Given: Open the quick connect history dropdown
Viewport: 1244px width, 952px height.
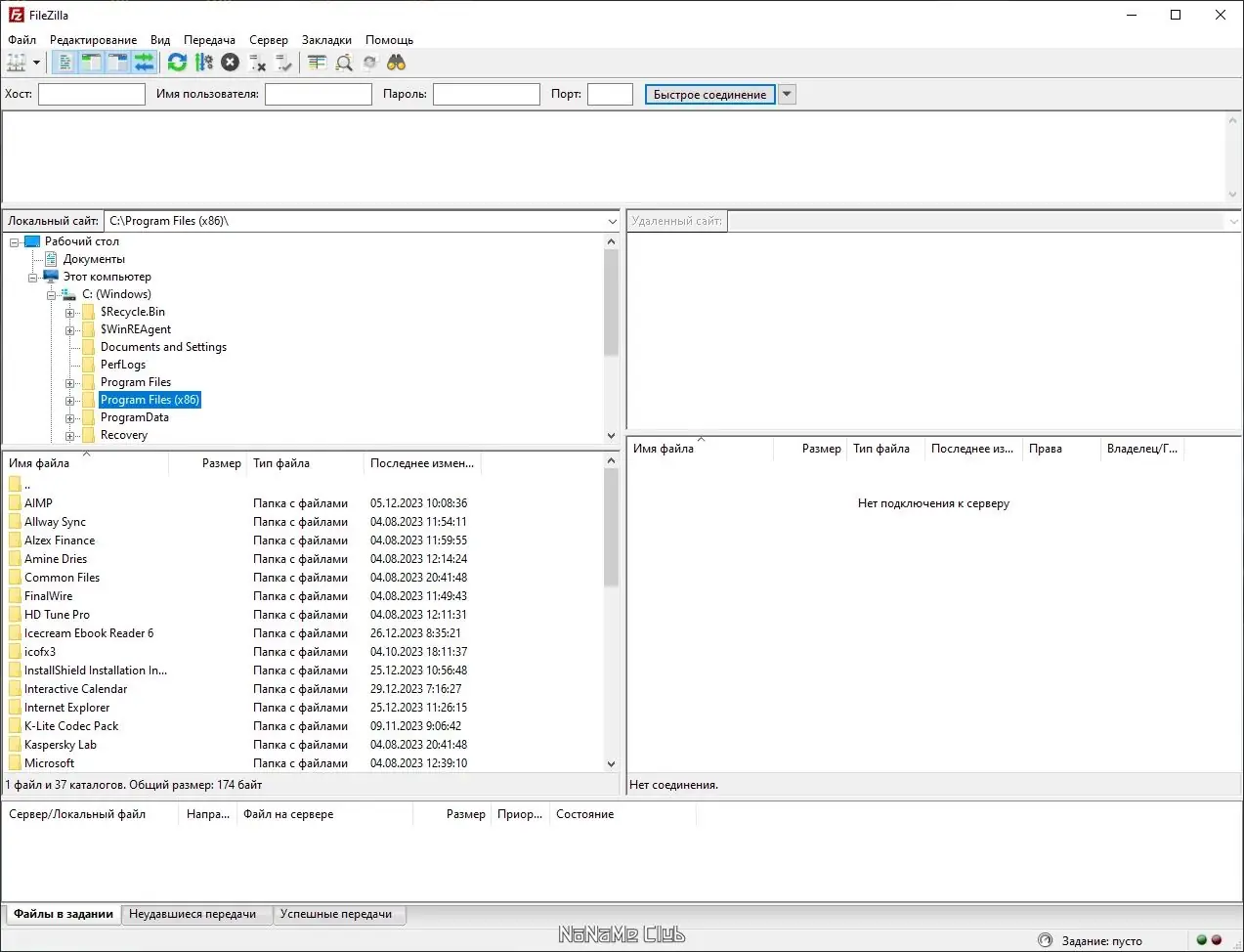Looking at the screenshot, I should [x=788, y=95].
